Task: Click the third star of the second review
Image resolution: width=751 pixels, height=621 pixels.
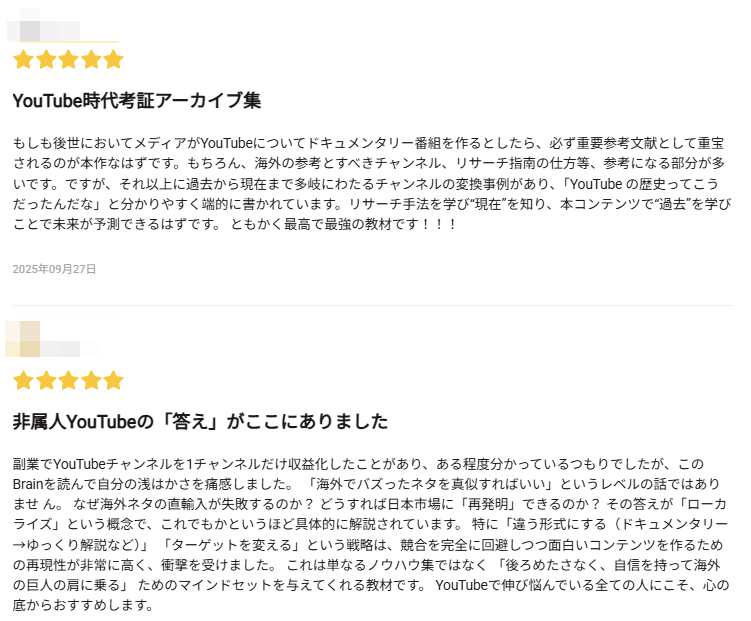Action: point(68,381)
